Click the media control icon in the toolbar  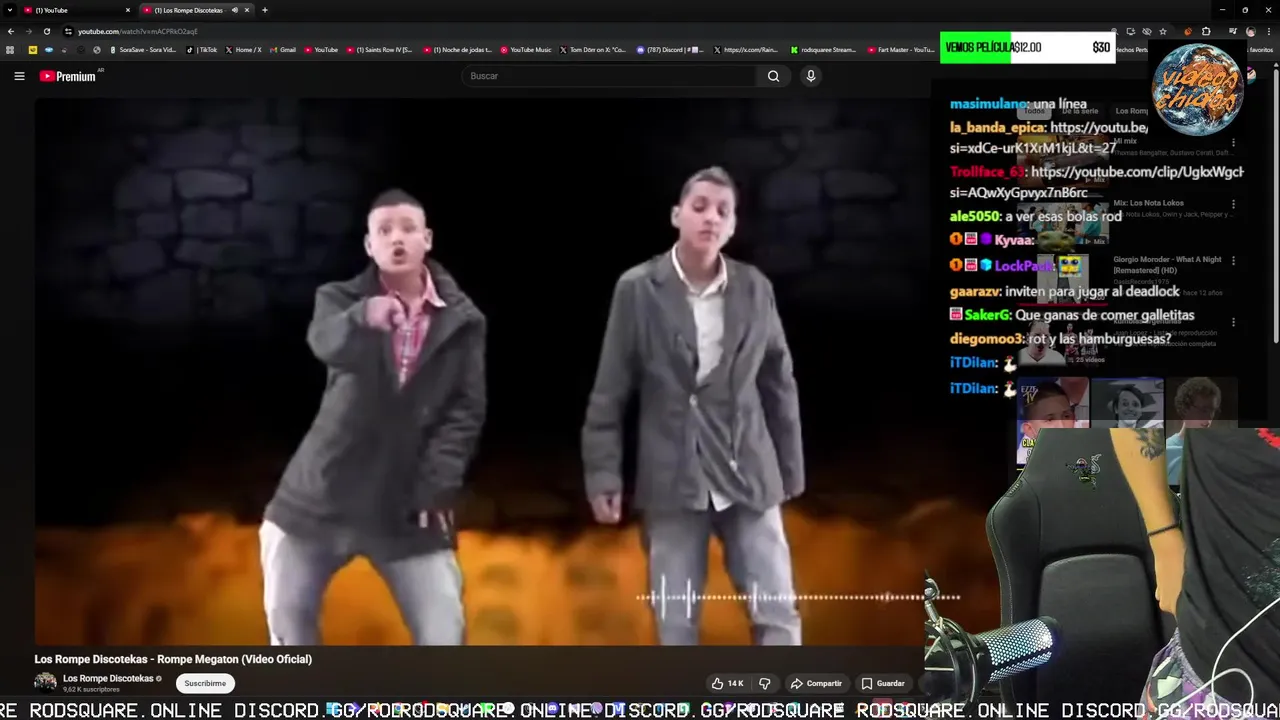point(1233,31)
